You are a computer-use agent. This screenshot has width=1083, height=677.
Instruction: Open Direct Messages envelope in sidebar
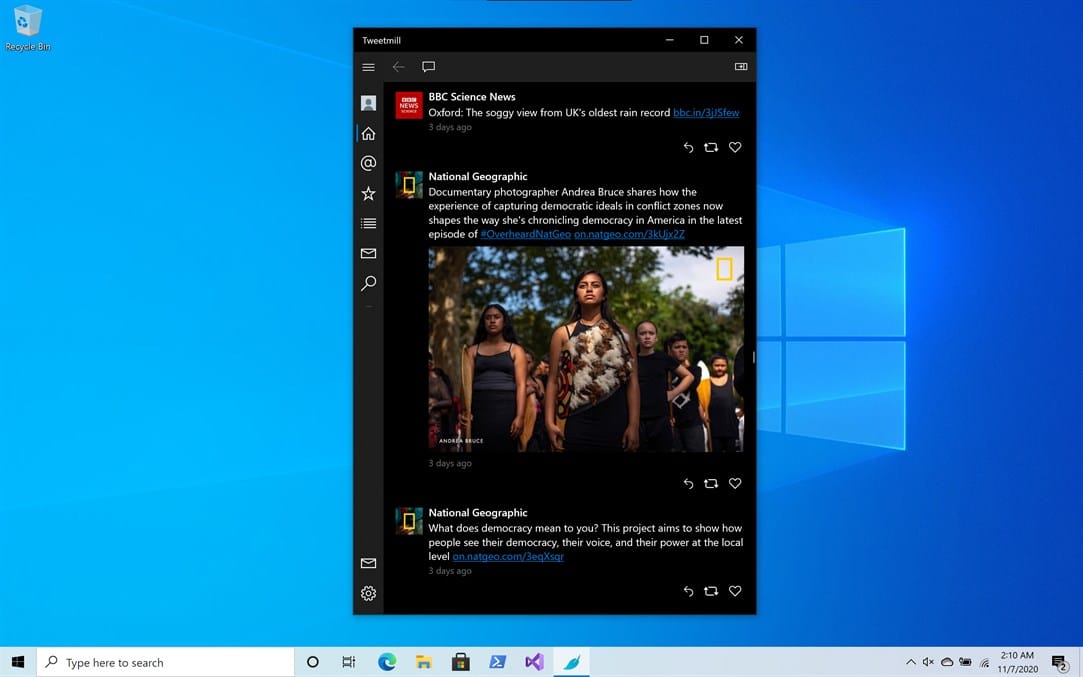click(368, 254)
